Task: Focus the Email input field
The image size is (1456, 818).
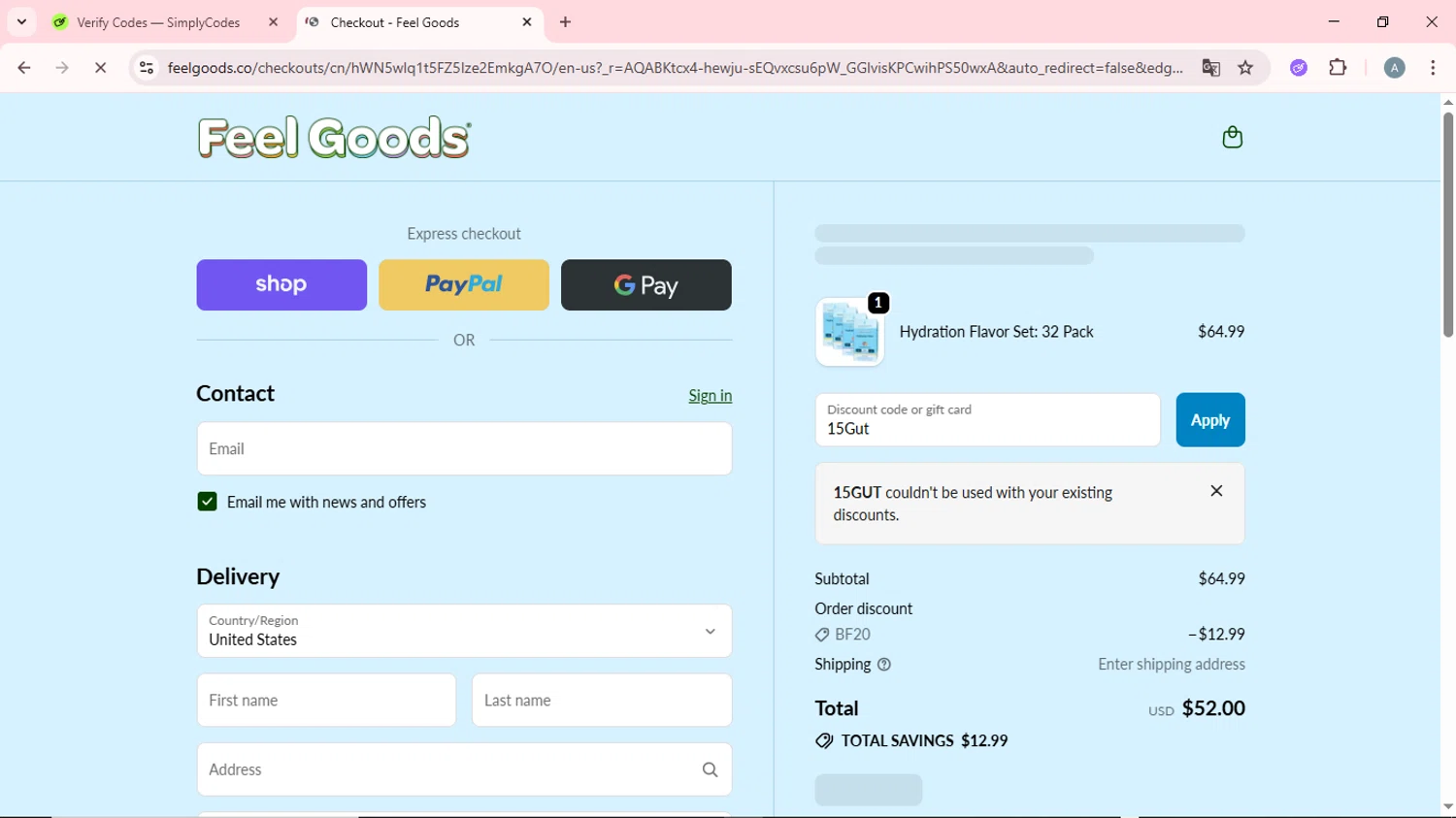Action: tap(464, 448)
